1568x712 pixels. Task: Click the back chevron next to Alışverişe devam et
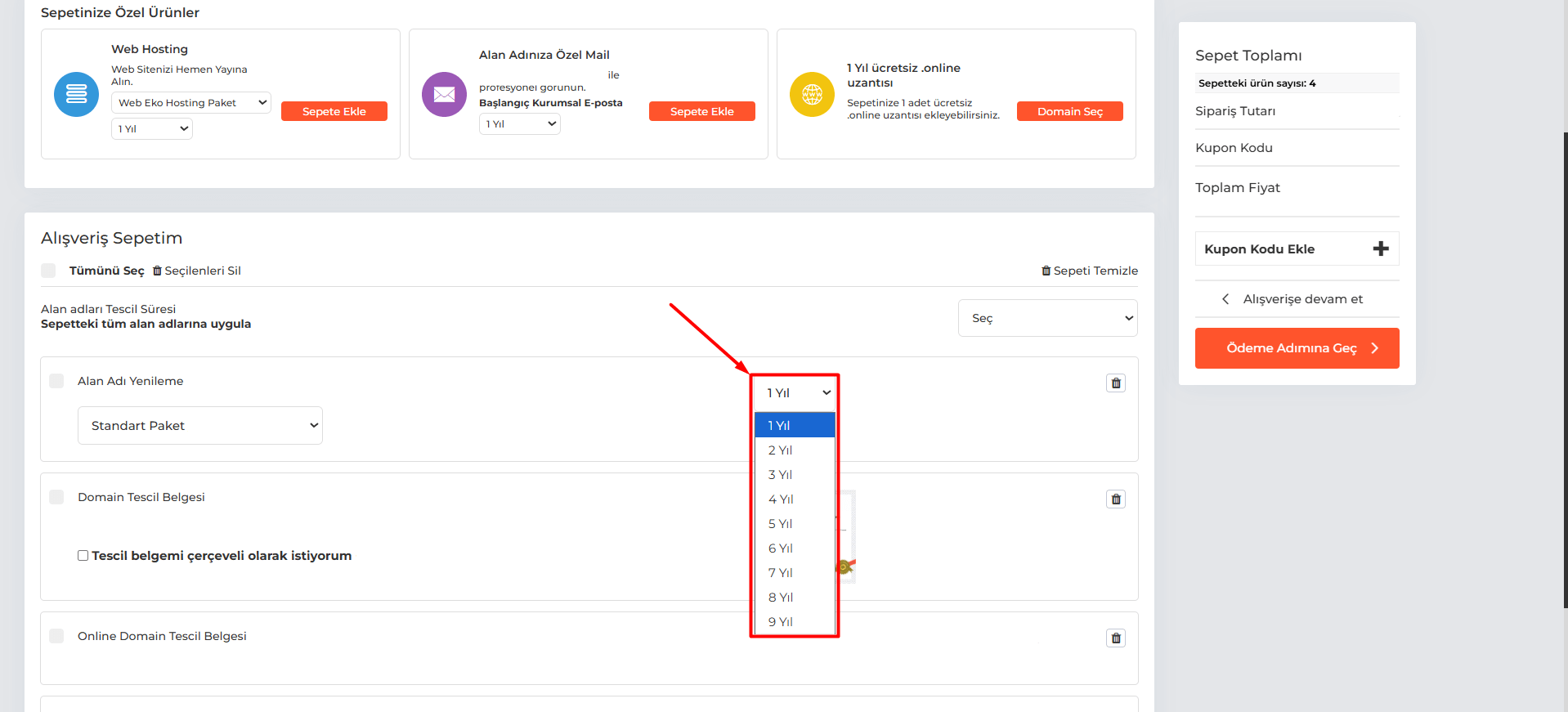pyautogui.click(x=1225, y=299)
